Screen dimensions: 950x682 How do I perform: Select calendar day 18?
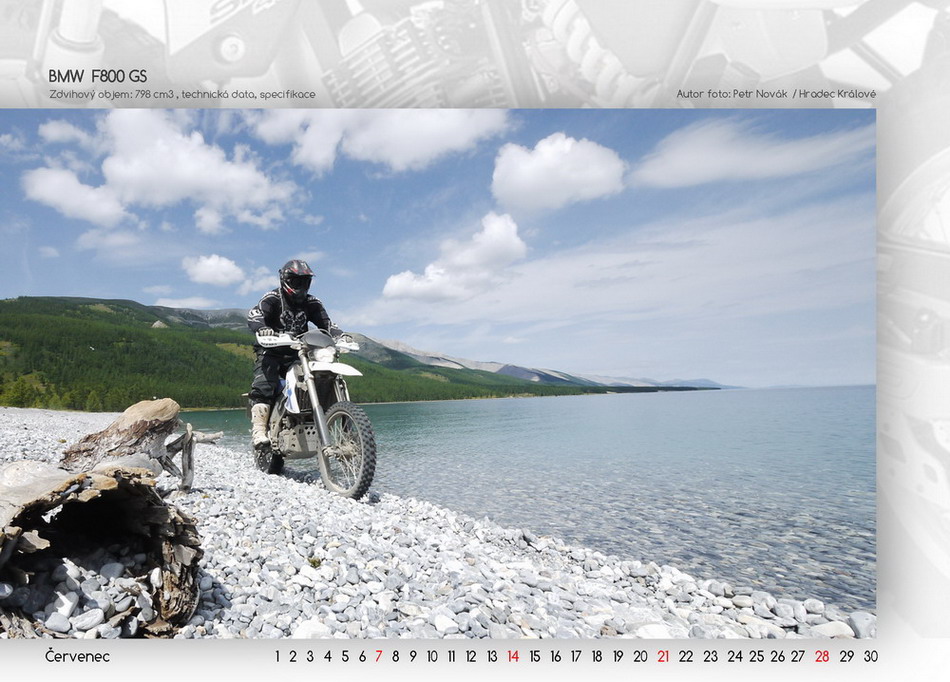[x=597, y=657]
